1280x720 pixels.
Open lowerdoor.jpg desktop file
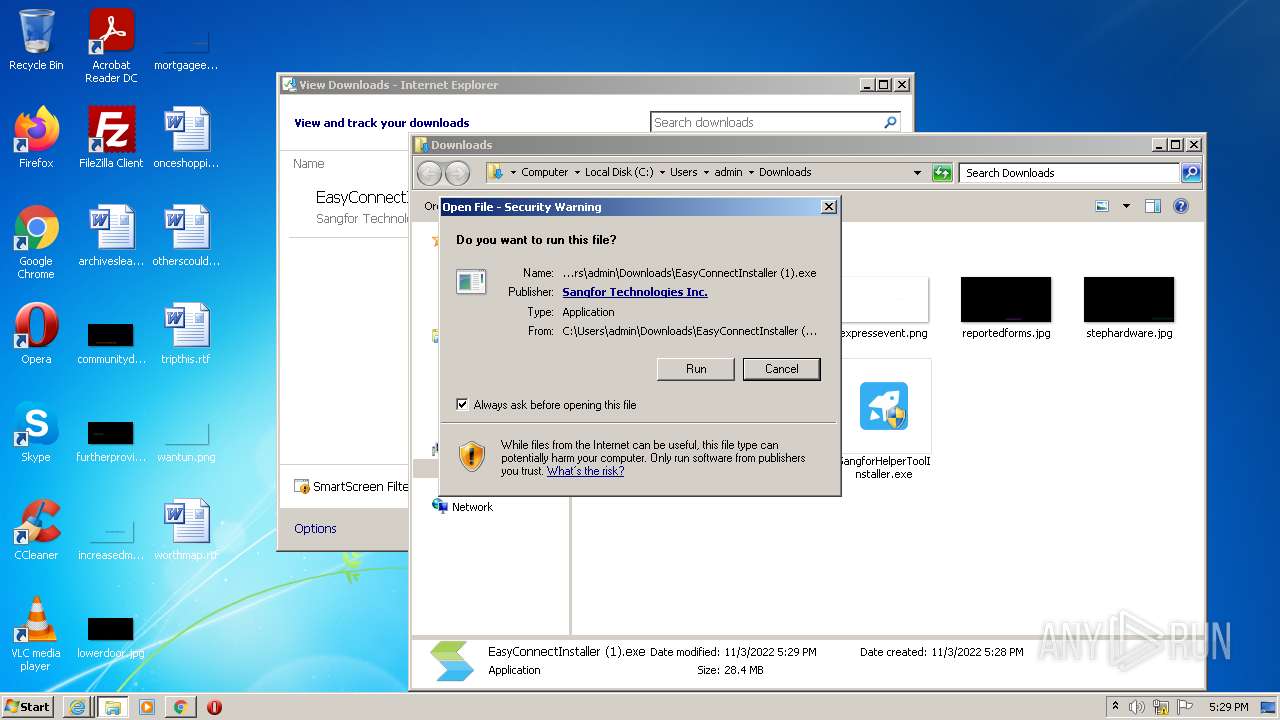tap(111, 637)
